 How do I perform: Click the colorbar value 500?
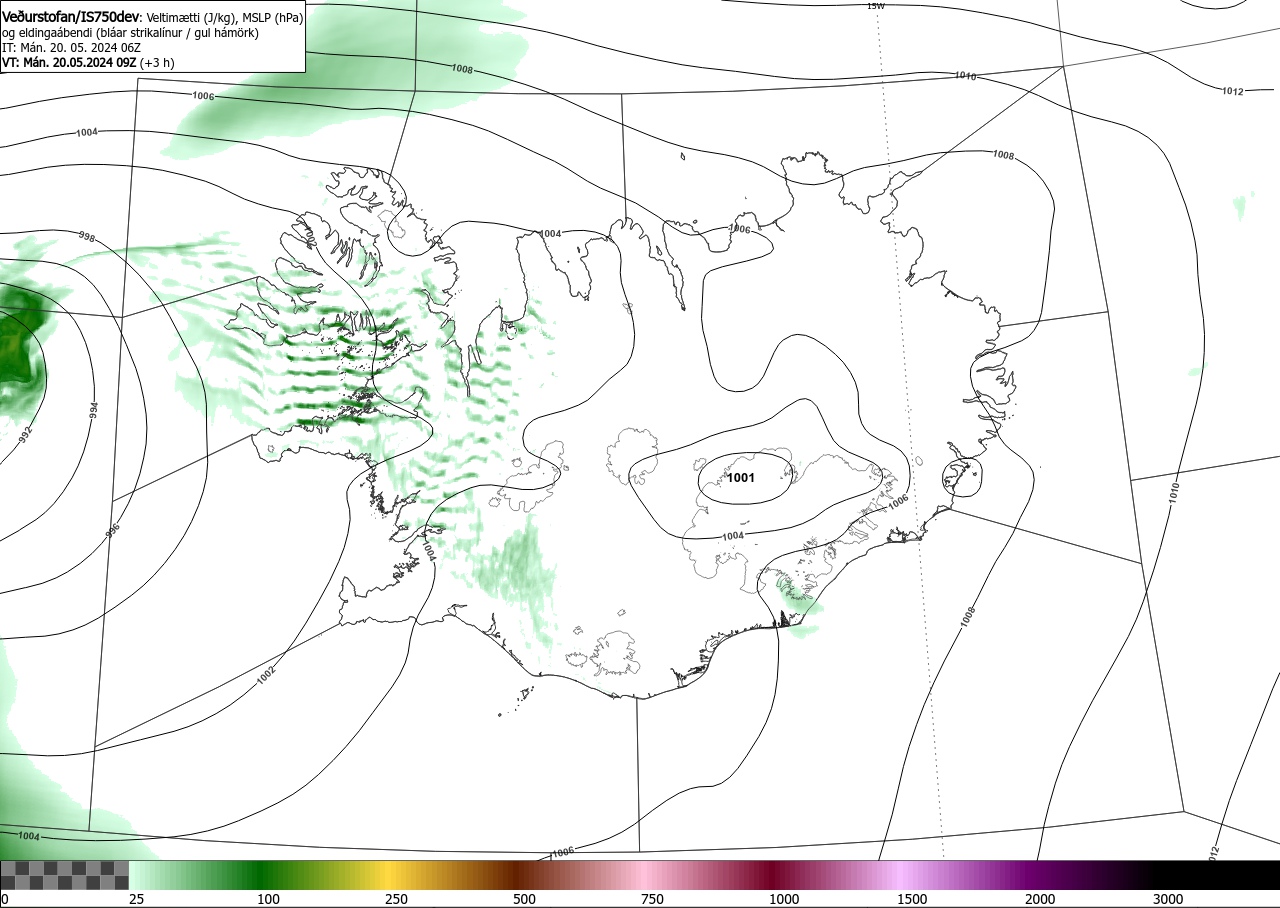tap(524, 899)
